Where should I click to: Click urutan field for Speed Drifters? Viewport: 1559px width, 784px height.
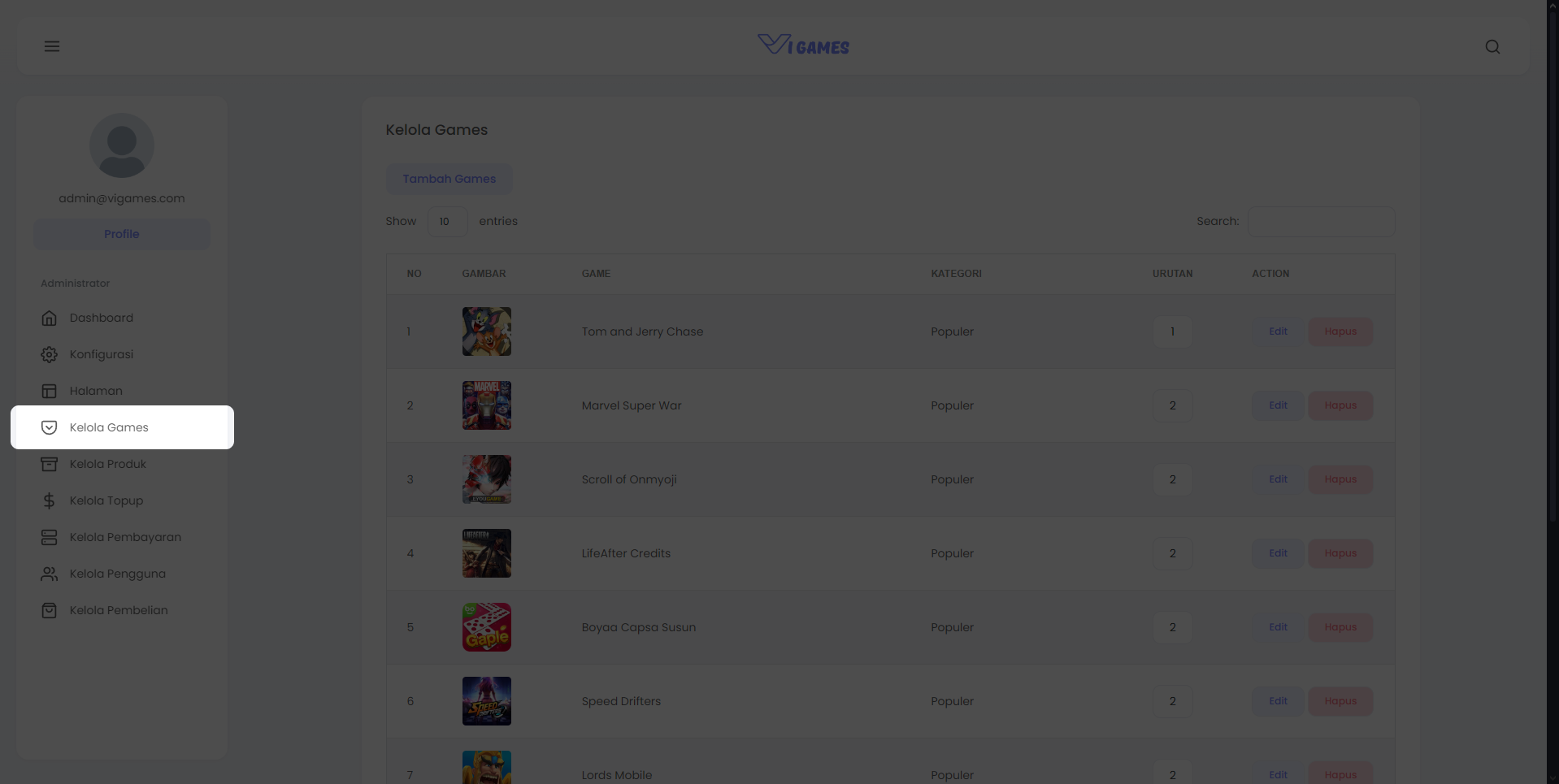click(1172, 701)
